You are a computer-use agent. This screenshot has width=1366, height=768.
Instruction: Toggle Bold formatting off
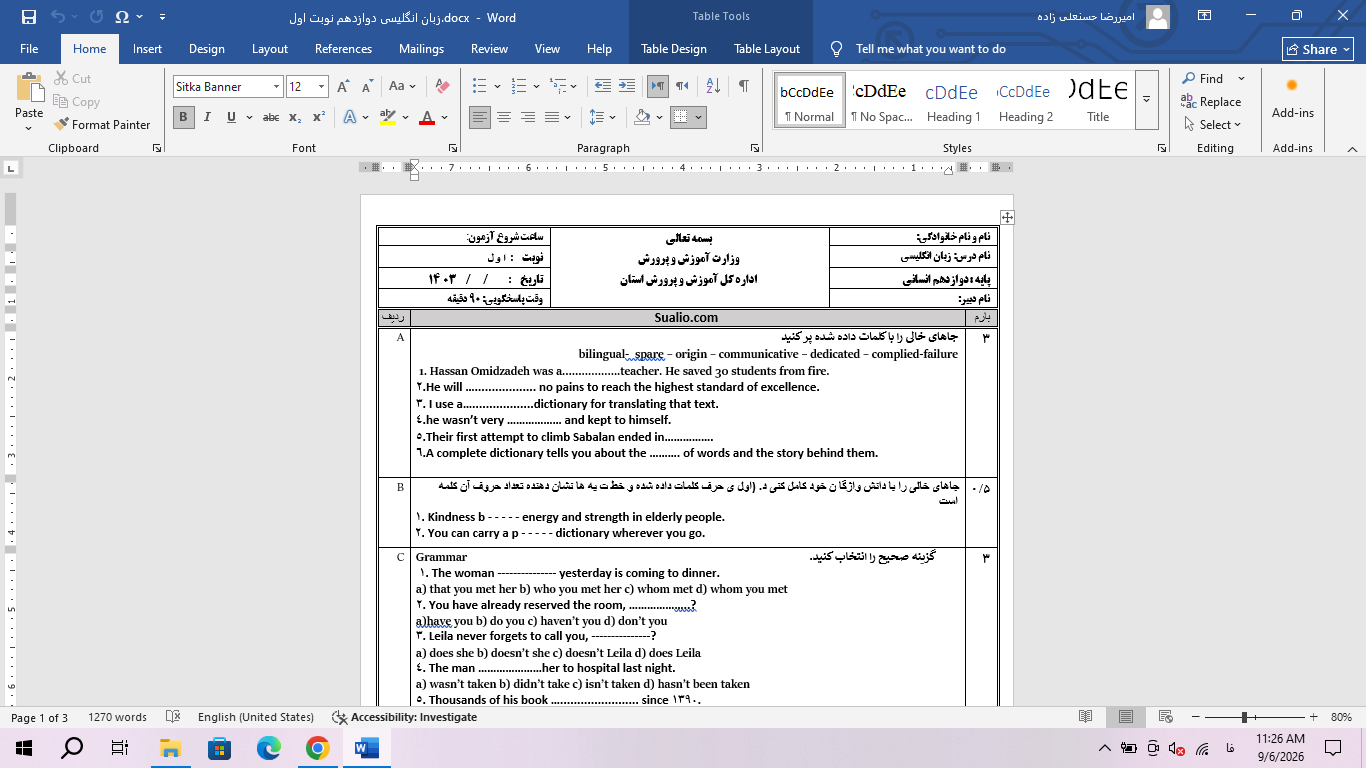[183, 117]
